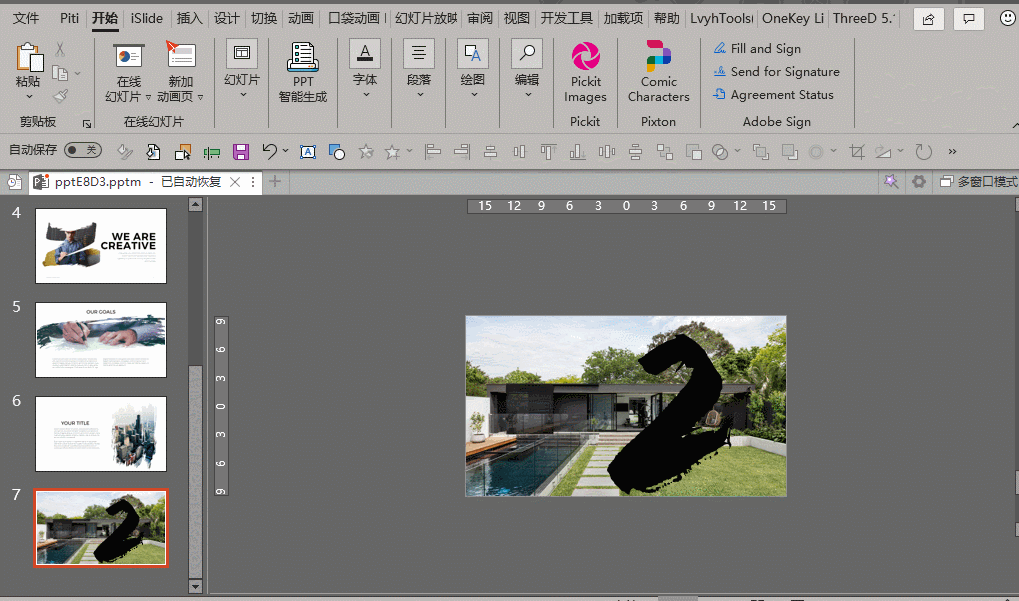Screen dimensions: 1019x601
Task: Click the Copy icon in clipboard group
Action: pos(60,73)
